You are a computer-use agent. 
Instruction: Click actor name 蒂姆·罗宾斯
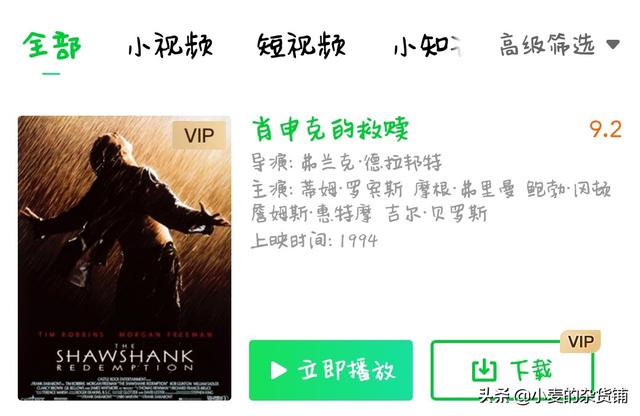(352, 189)
